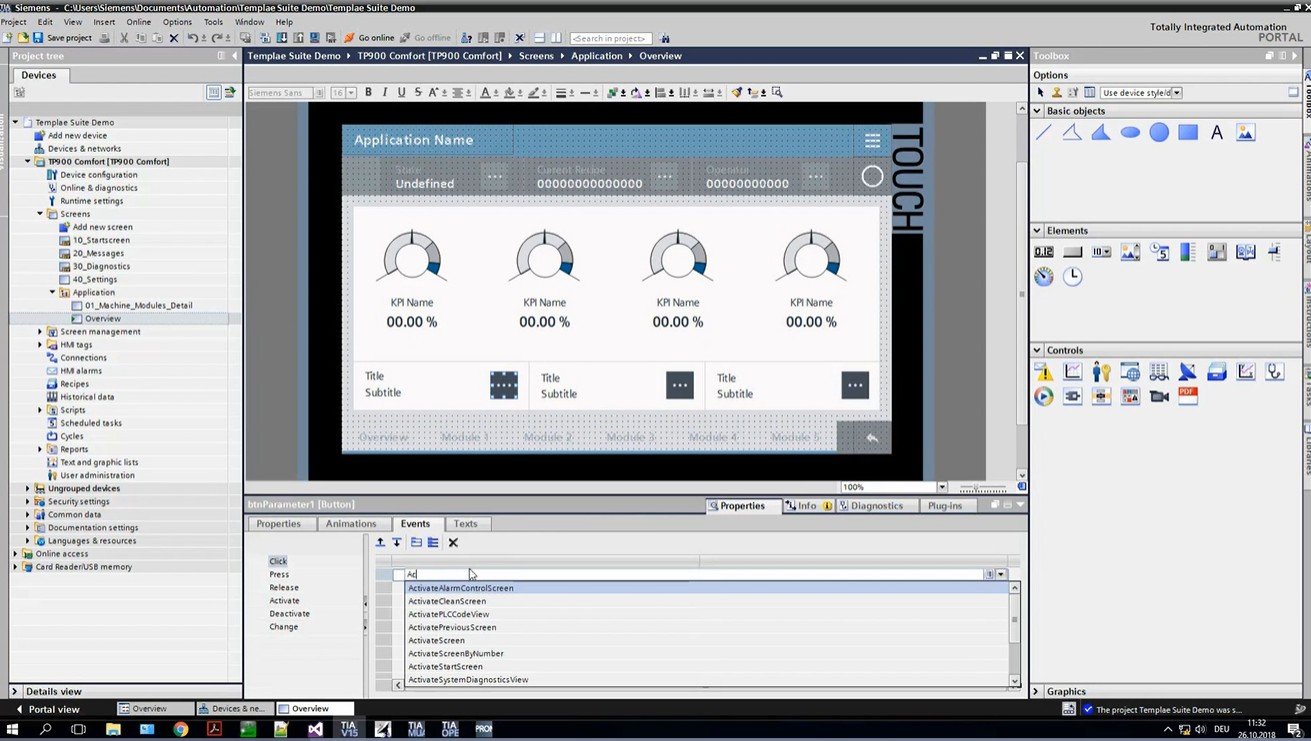Collapse the Elements toolbox section
Screen dimensions: 1311x741
[1037, 230]
